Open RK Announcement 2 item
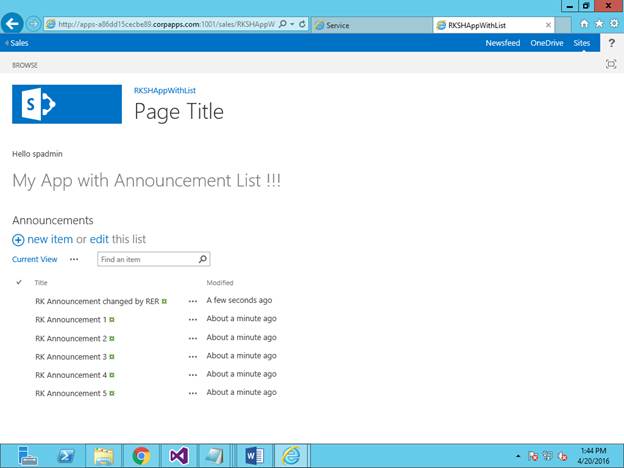This screenshot has width=624, height=468. pos(71,338)
